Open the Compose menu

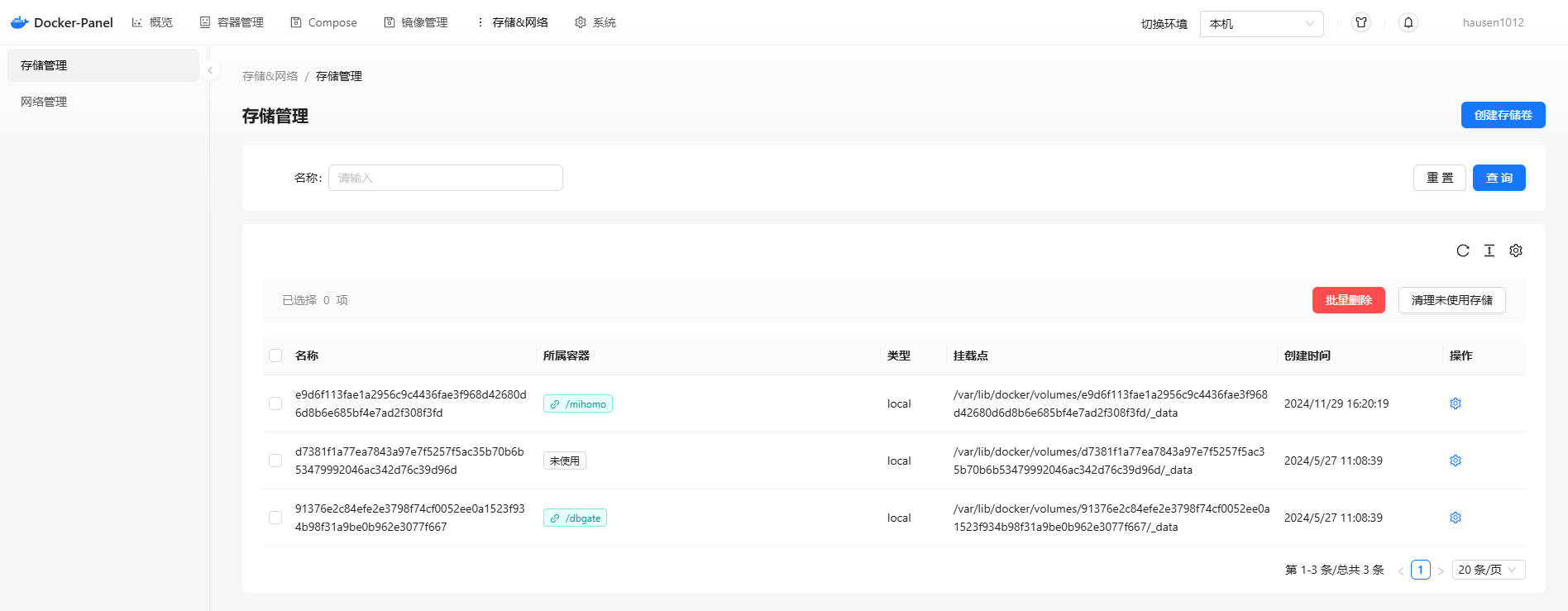coord(323,22)
